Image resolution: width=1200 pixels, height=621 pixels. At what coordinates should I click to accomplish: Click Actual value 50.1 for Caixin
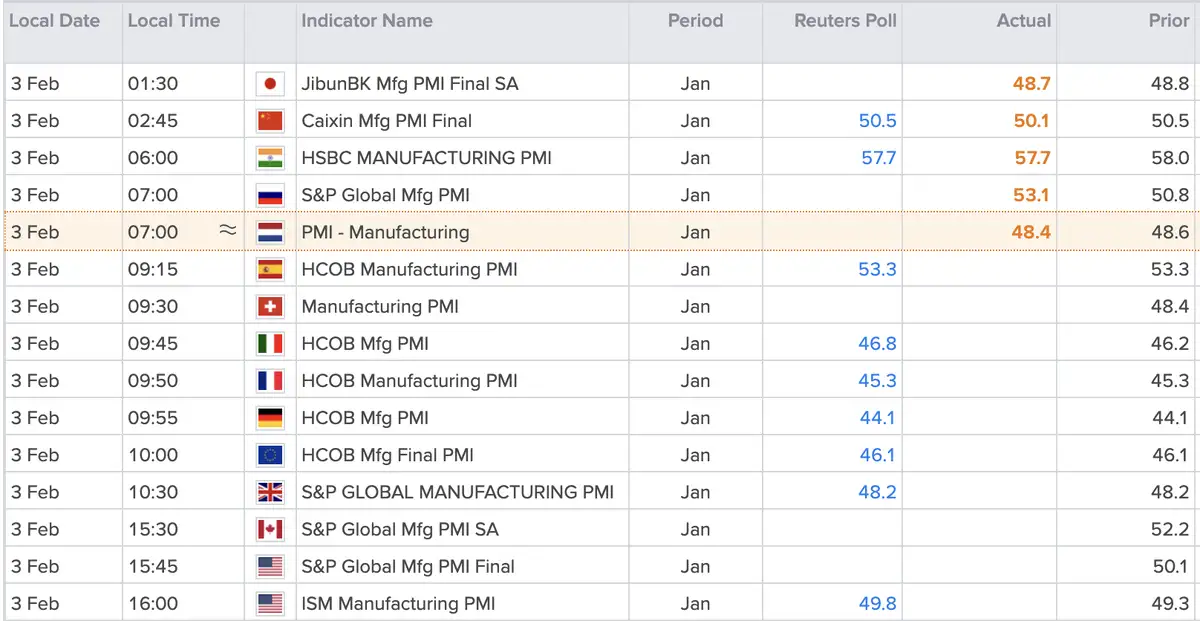click(1031, 121)
